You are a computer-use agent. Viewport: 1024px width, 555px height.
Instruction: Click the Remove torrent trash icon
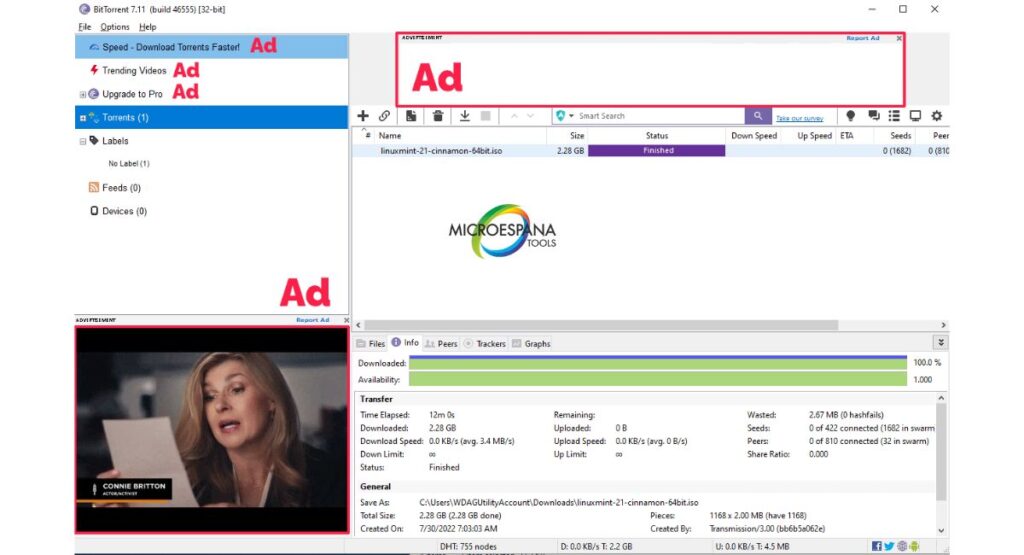[x=438, y=116]
